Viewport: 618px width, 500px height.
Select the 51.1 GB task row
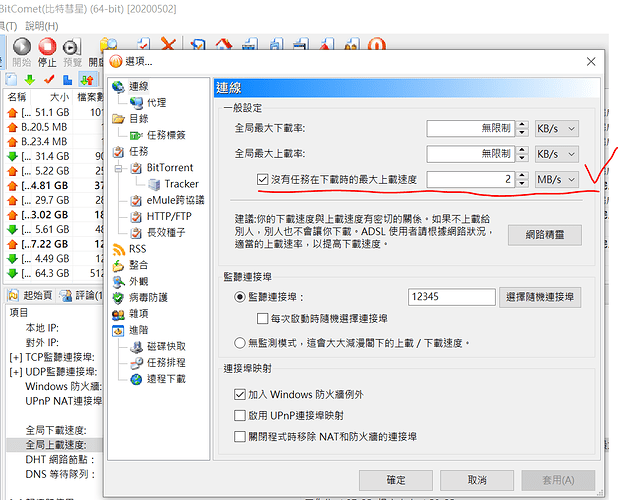tap(54, 113)
